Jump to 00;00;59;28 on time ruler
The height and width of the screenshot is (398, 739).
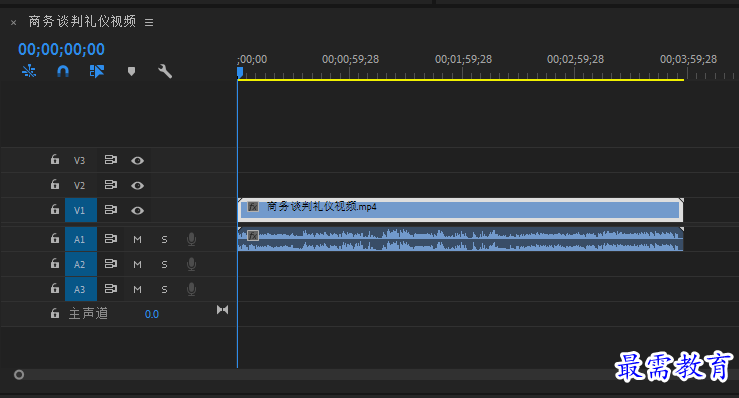tap(350, 59)
